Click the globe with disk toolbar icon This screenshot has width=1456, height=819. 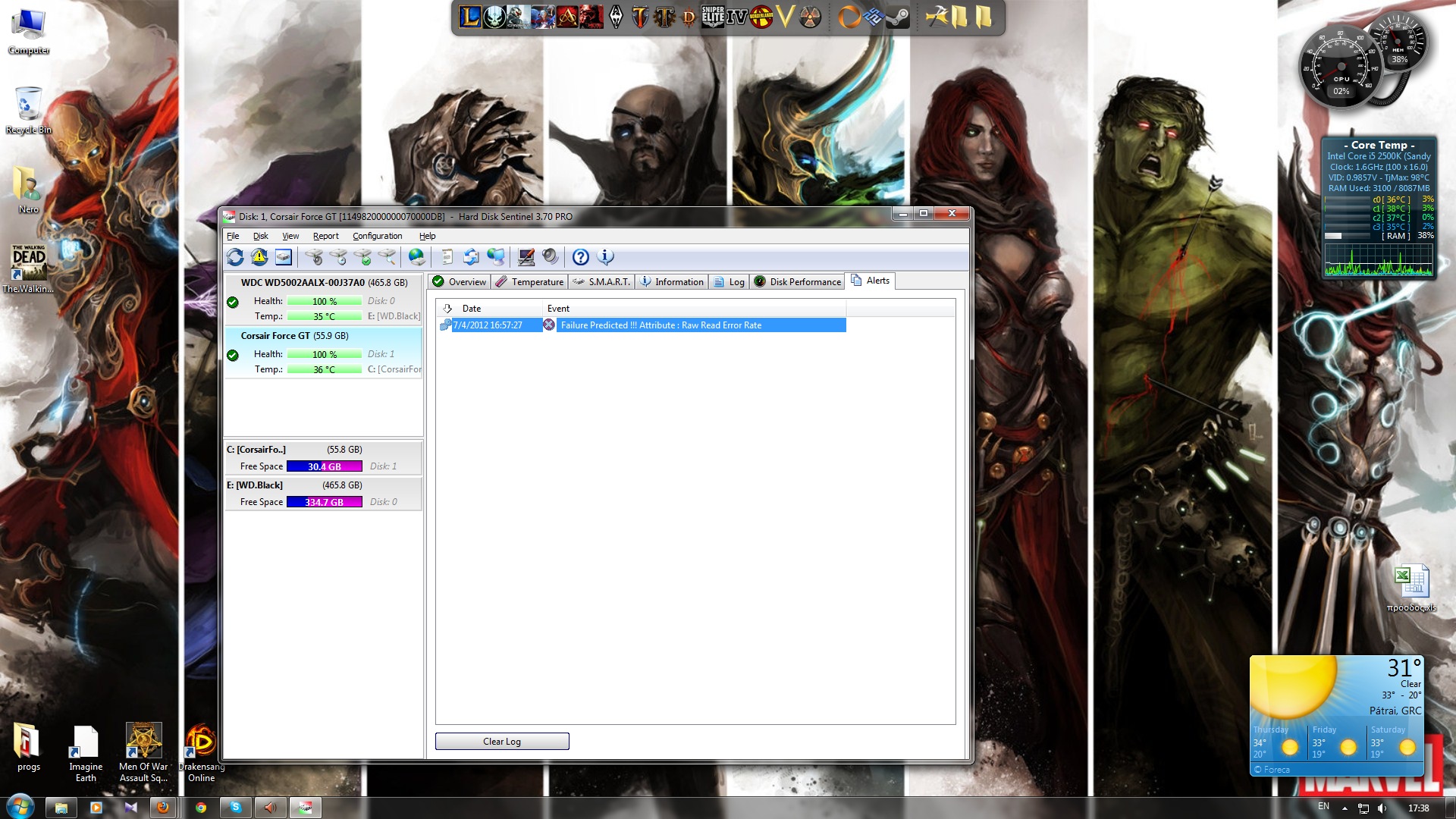pyautogui.click(x=416, y=257)
